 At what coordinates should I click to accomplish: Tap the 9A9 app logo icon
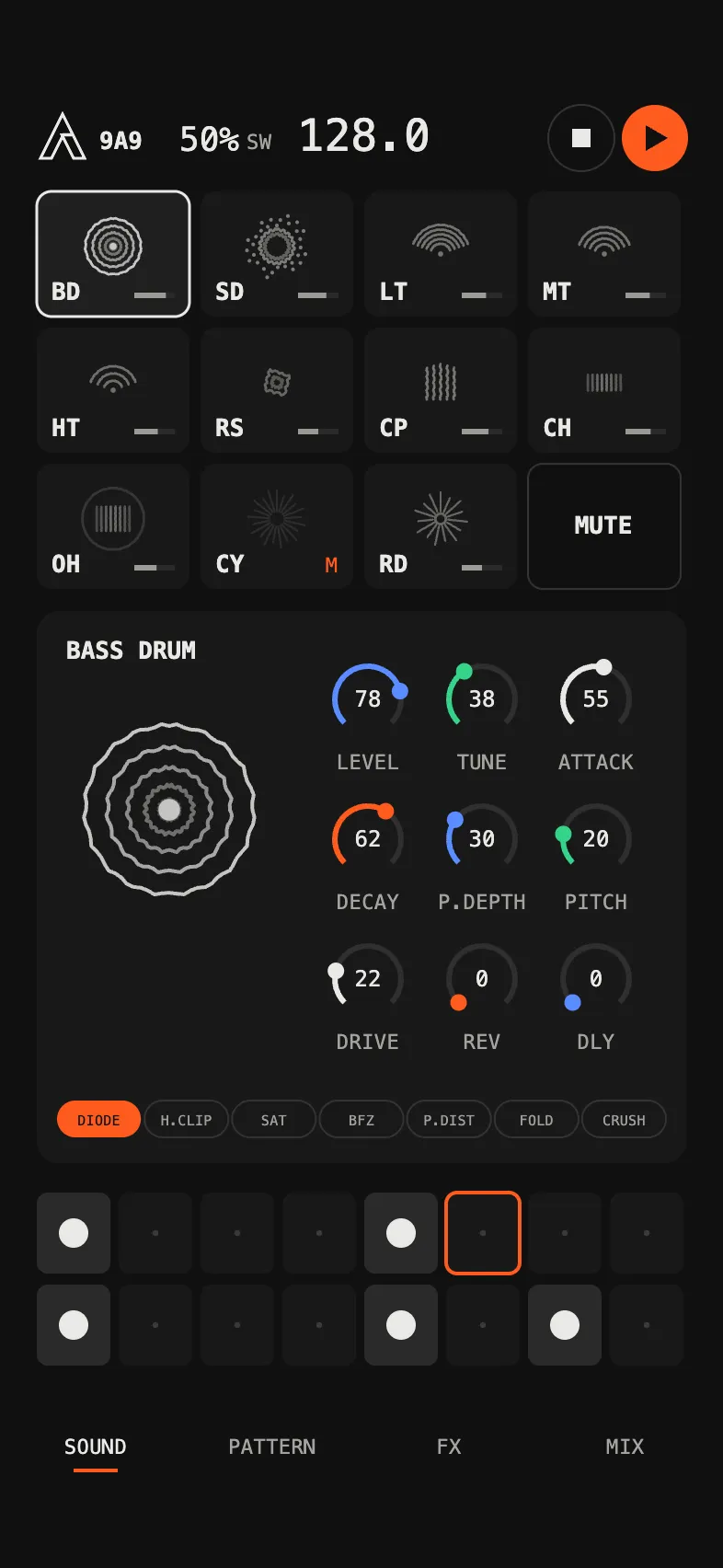63,137
